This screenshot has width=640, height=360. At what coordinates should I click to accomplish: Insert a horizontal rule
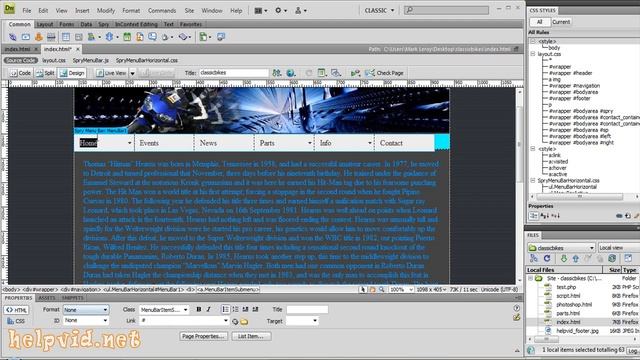[51, 37]
